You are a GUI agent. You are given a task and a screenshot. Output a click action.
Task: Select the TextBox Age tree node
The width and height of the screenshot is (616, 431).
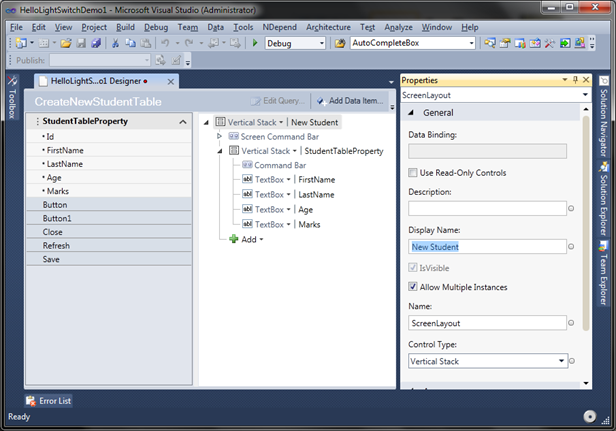coord(278,209)
